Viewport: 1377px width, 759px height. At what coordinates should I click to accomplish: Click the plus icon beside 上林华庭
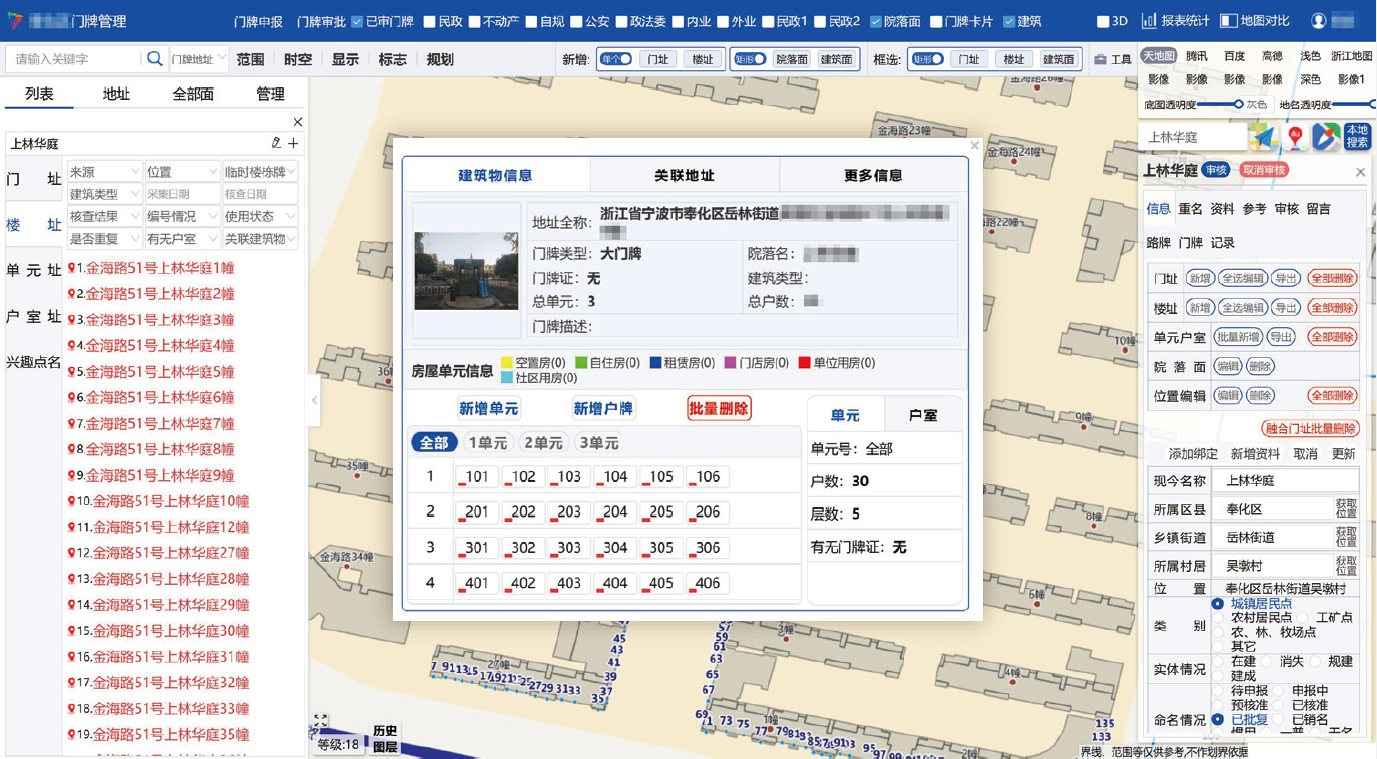tap(293, 144)
